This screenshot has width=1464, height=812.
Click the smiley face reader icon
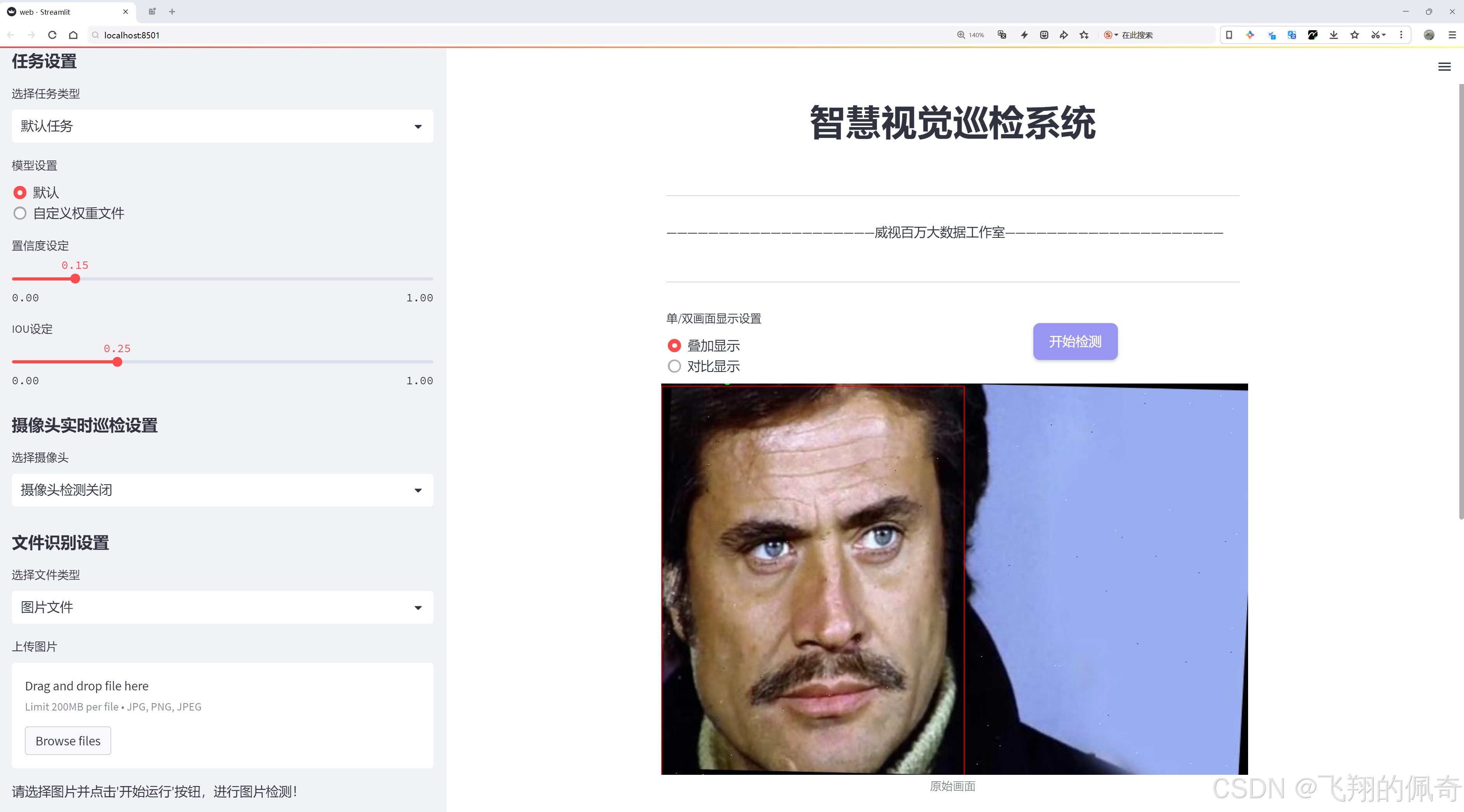click(x=1044, y=34)
